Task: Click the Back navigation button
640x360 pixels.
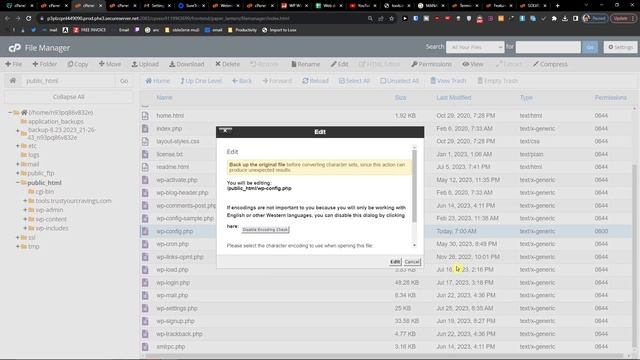Action: [242, 81]
